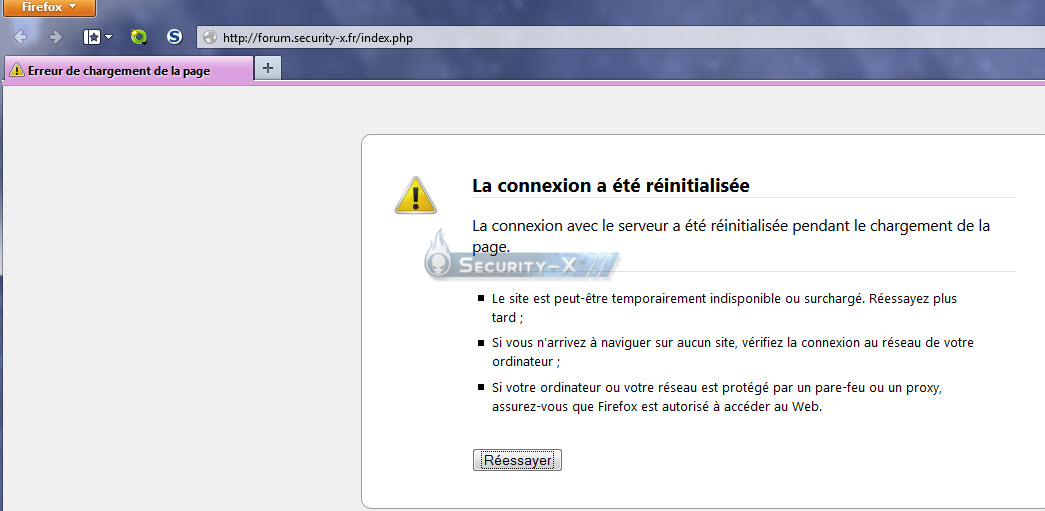Click the globe site identity icon
1045x511 pixels.
[210, 38]
